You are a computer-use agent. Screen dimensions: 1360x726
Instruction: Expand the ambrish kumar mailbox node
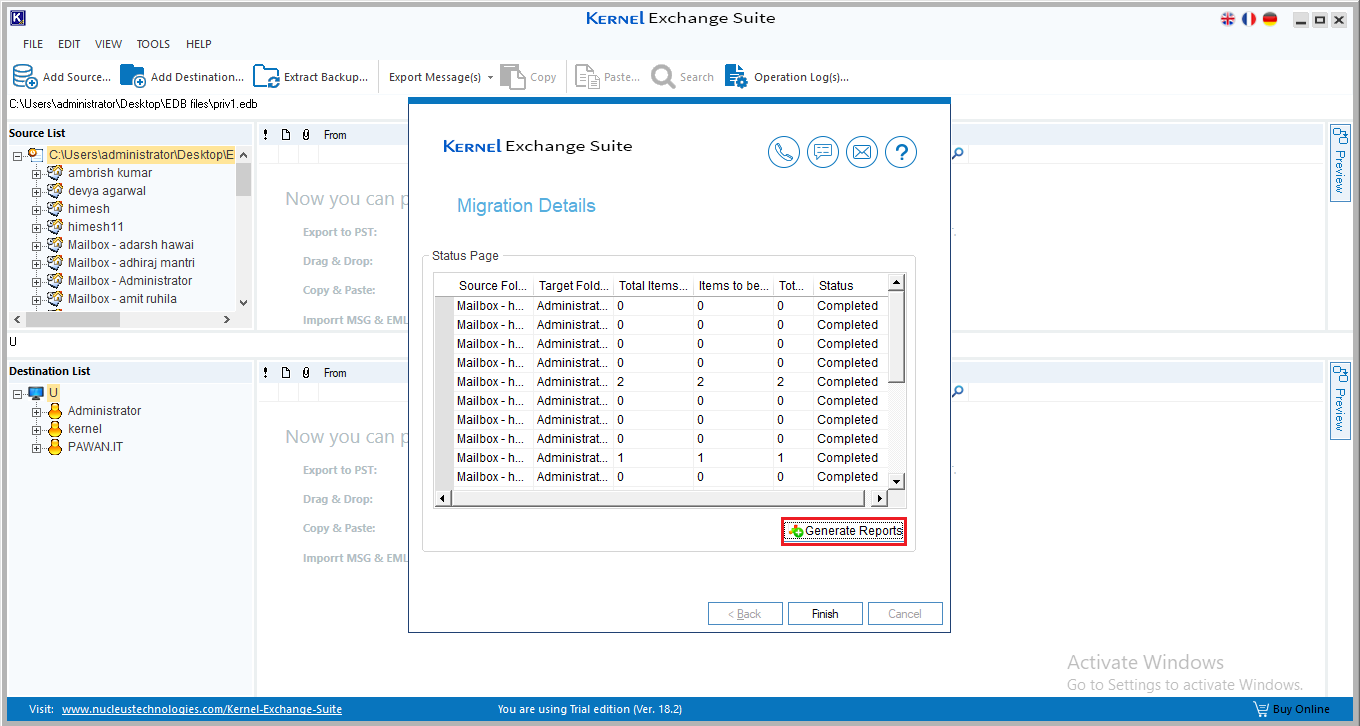pyautogui.click(x=37, y=174)
